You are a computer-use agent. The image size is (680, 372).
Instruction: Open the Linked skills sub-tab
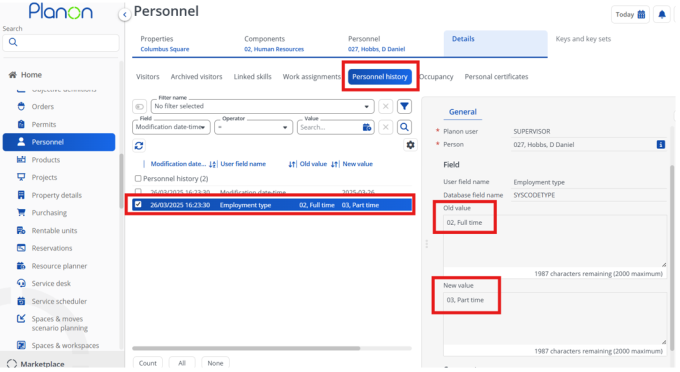coord(252,77)
